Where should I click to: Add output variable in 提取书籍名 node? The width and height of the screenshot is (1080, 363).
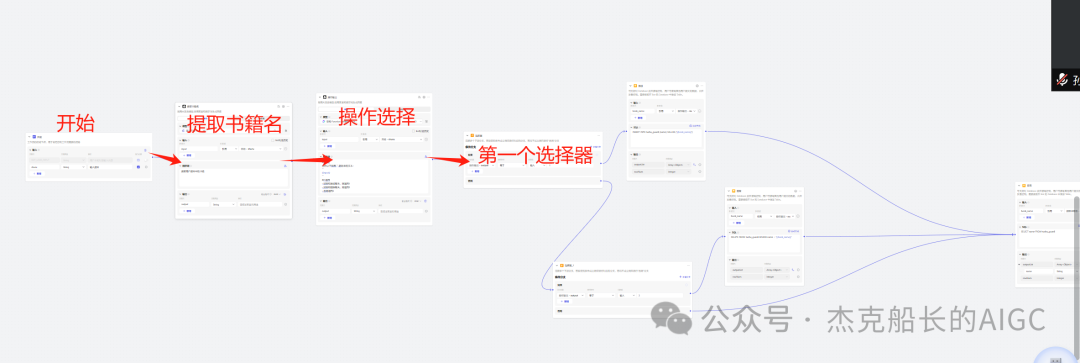coord(187,211)
